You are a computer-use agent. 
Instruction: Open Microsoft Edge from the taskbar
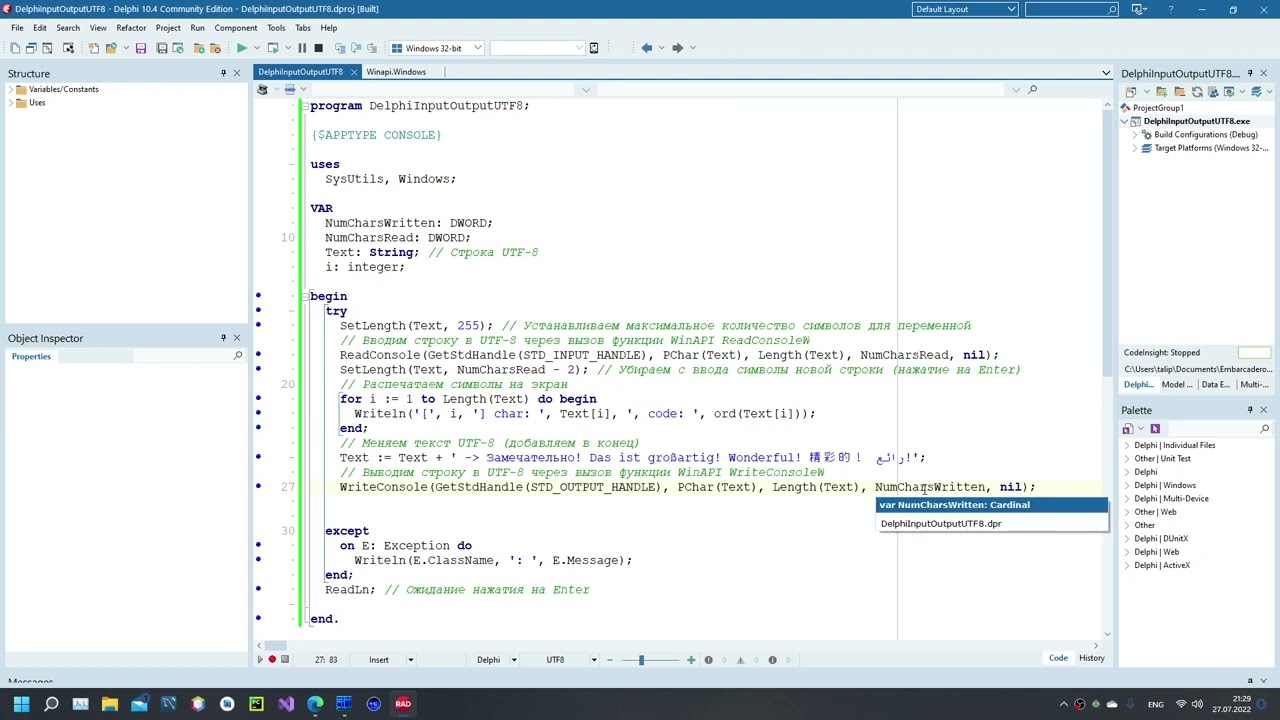tap(315, 704)
